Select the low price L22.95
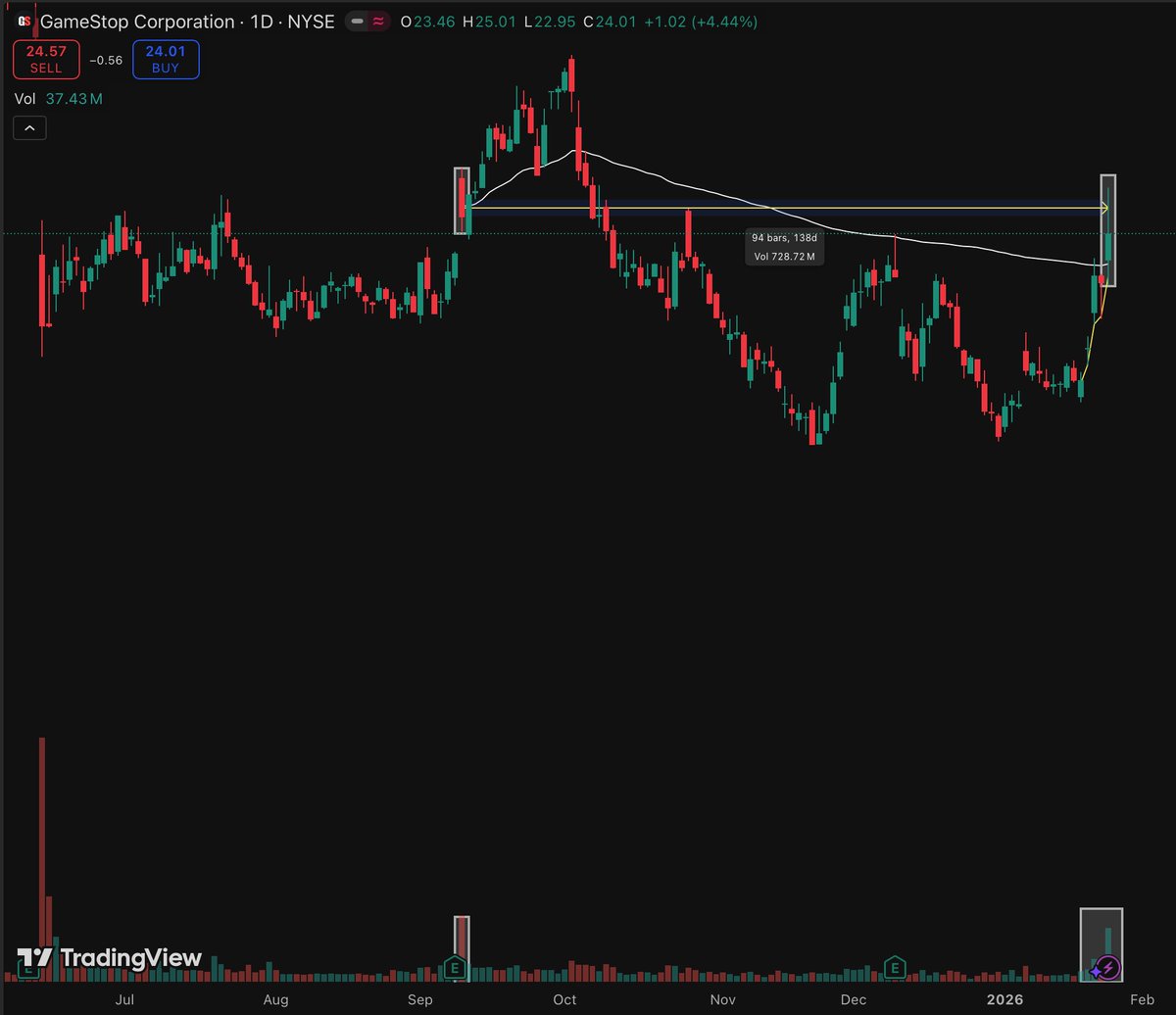Viewport: 1176px width, 1015px height. point(551,21)
